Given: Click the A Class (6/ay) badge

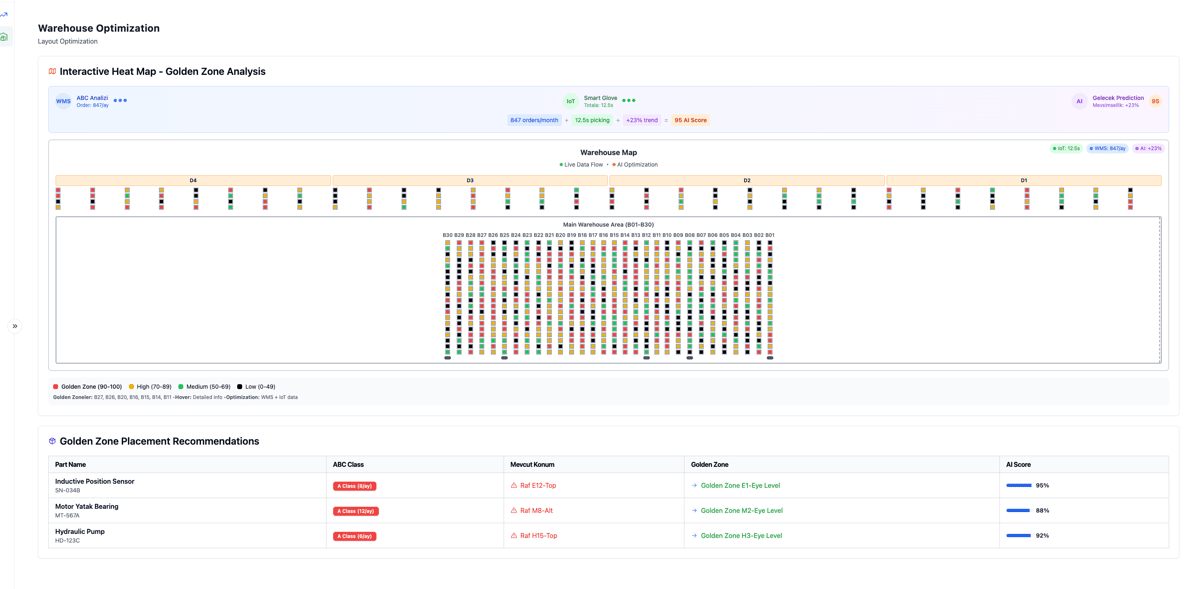Looking at the screenshot, I should (x=355, y=536).
